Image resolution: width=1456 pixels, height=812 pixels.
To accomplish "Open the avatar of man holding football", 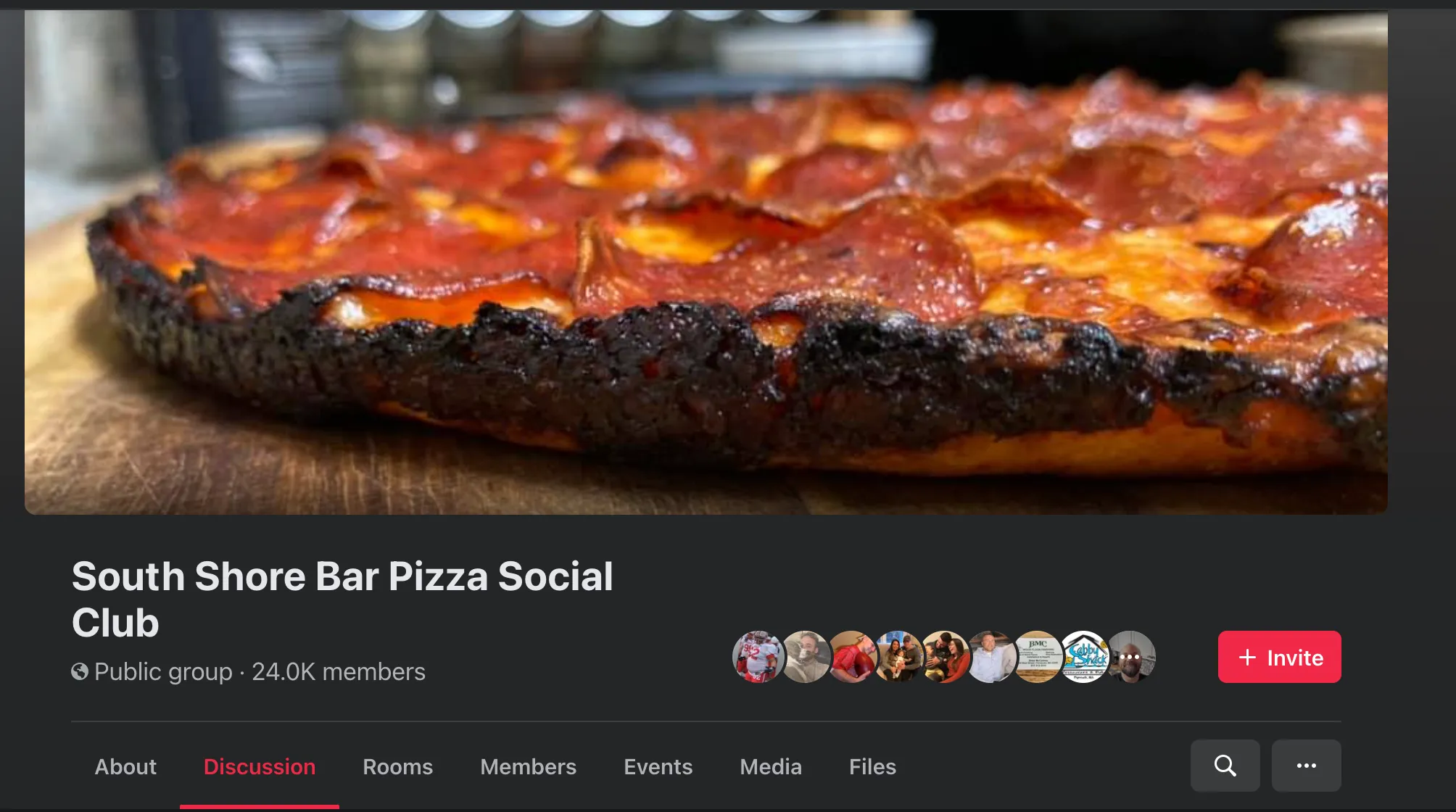I will (851, 657).
